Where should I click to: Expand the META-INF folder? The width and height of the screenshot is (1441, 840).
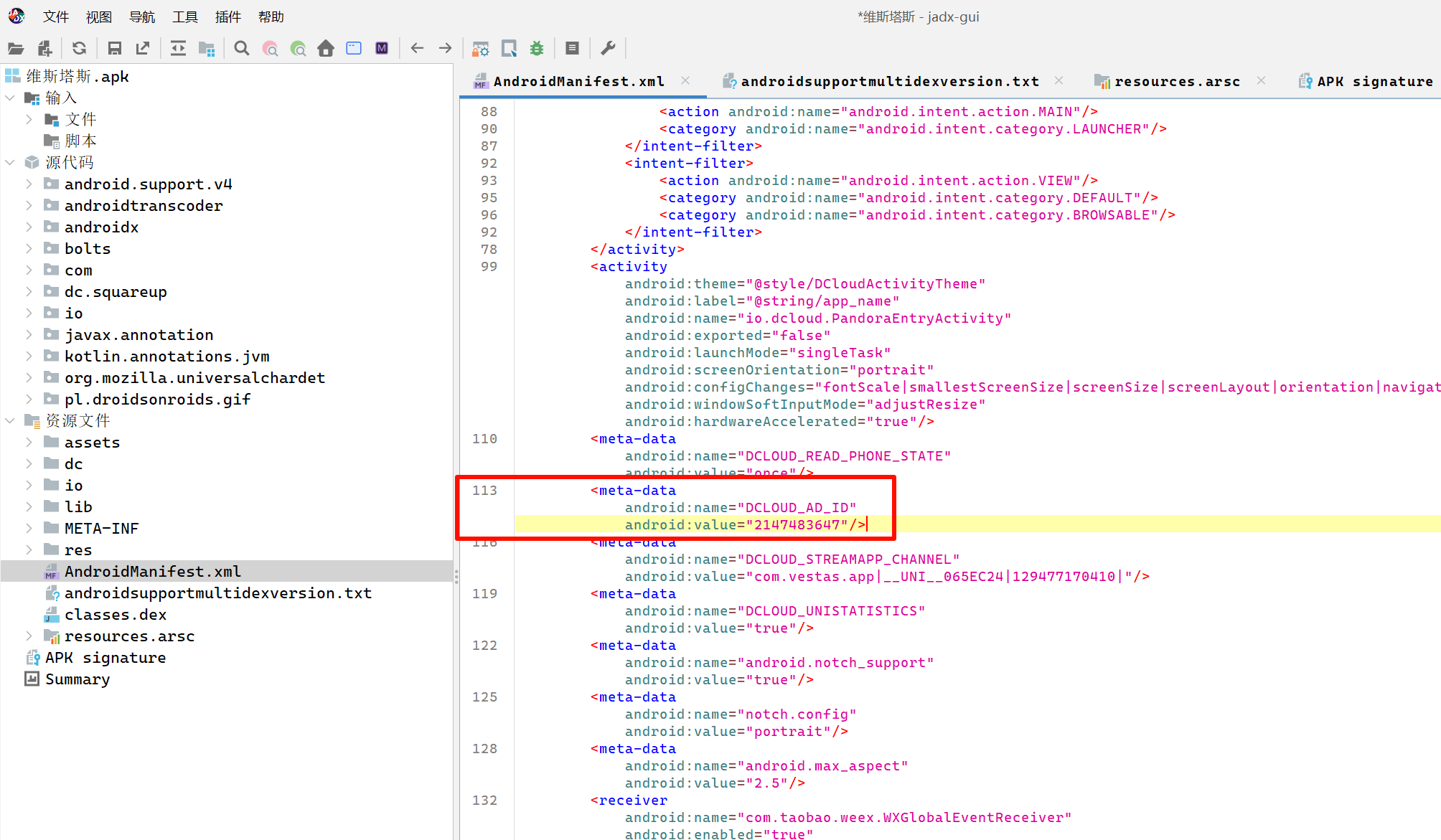(x=29, y=528)
